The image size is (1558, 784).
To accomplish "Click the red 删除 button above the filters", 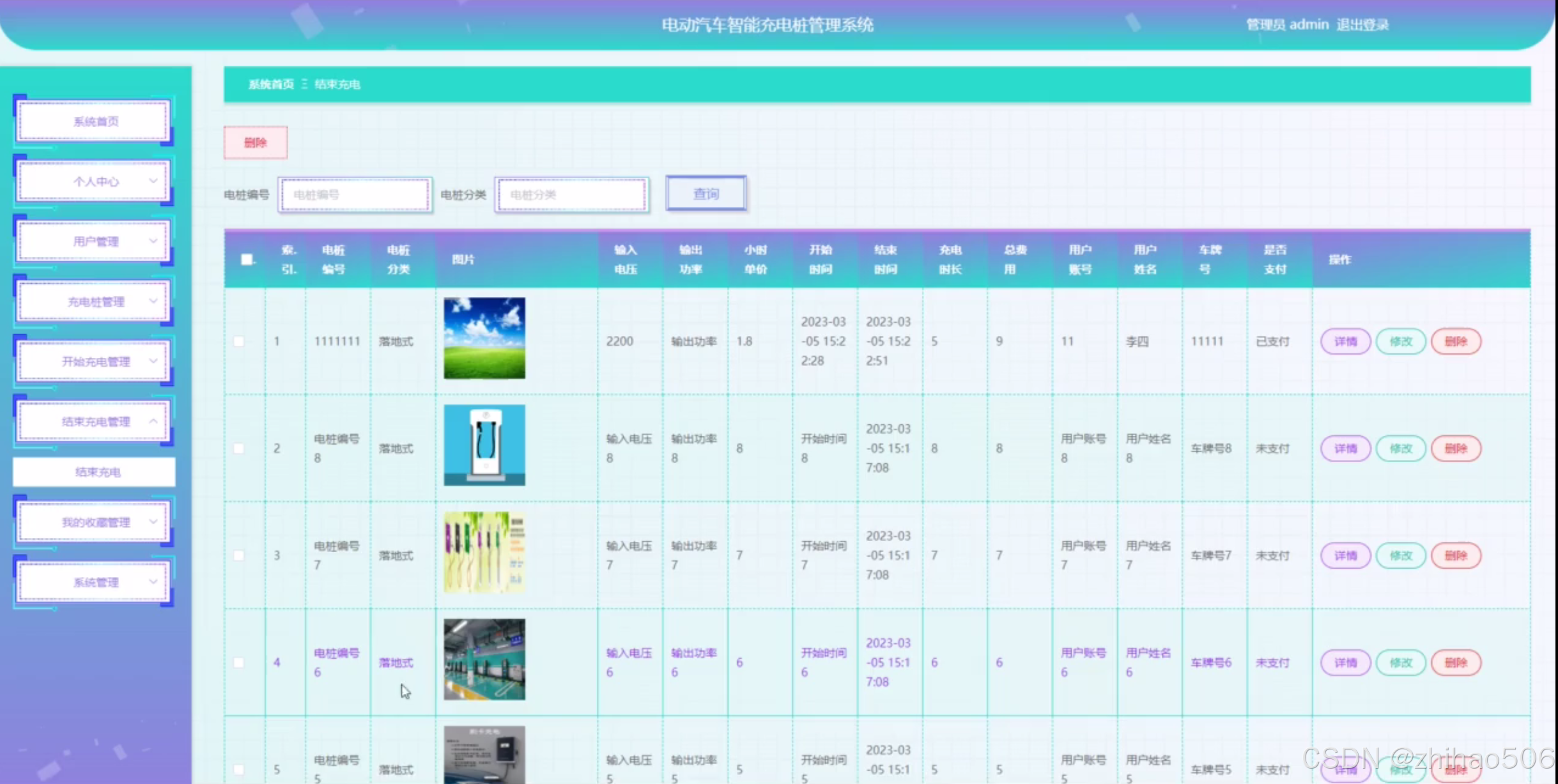I will point(256,142).
